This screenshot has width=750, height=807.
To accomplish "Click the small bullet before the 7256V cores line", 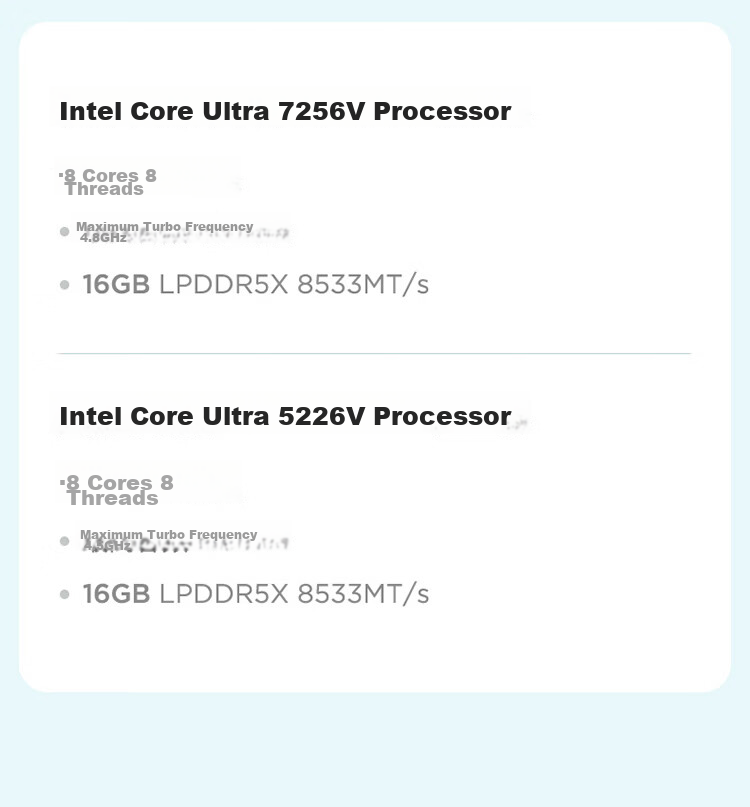I will click(61, 175).
